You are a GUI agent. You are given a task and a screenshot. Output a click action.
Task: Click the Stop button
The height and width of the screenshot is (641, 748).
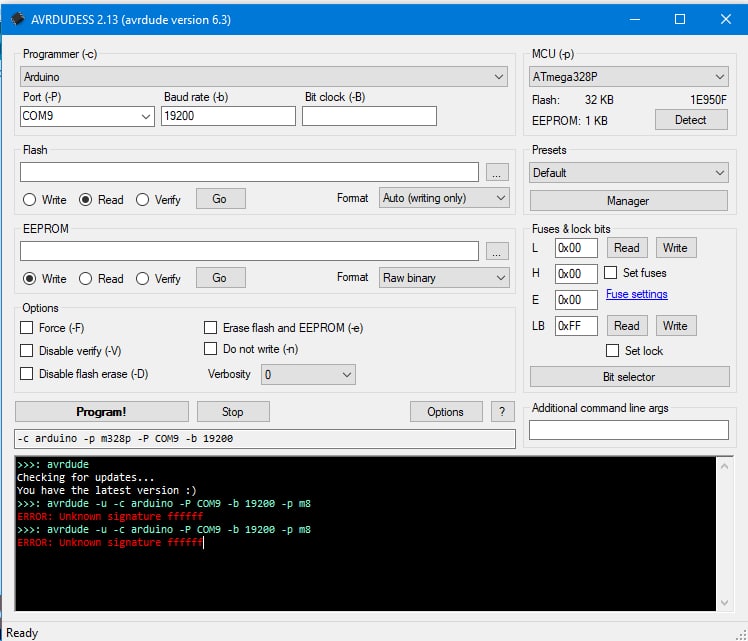tap(233, 412)
